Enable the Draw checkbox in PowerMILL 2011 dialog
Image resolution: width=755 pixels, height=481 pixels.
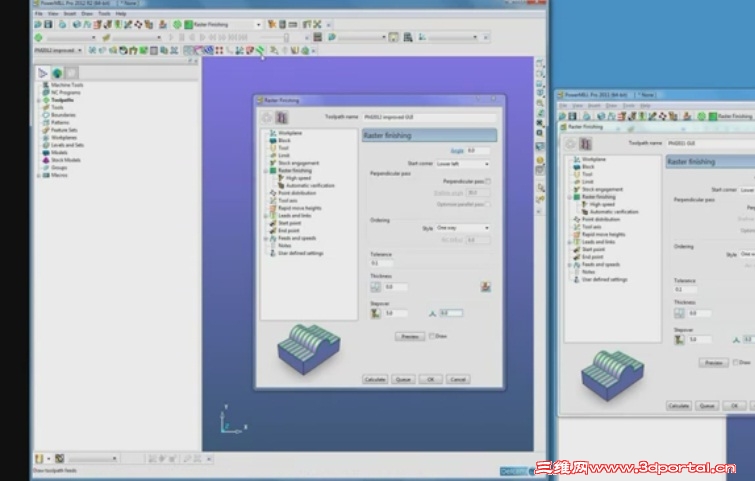(x=735, y=362)
